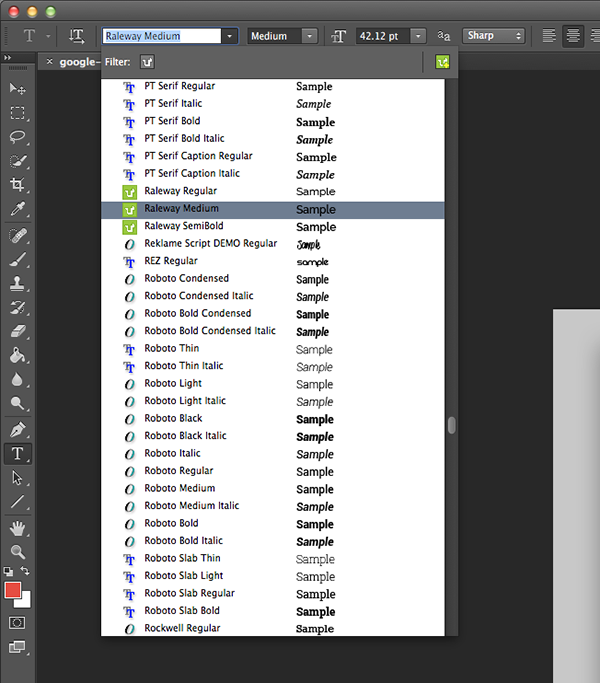Expand the toolbar with double arrows
Image resolution: width=600 pixels, height=683 pixels.
tap(7, 57)
